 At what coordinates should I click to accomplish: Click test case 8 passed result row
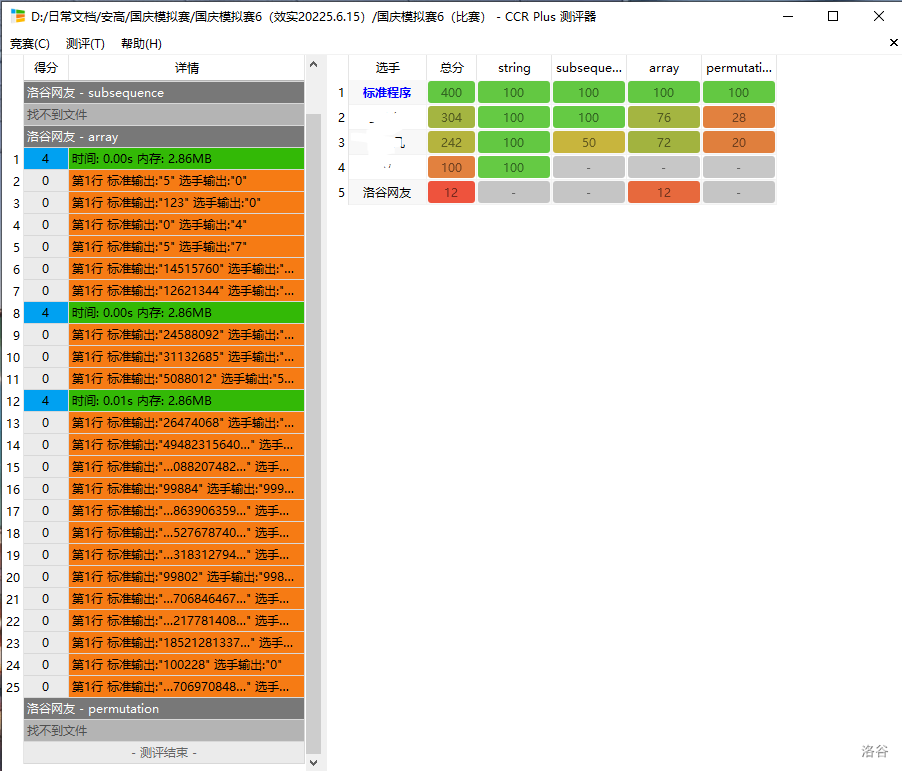pos(186,313)
